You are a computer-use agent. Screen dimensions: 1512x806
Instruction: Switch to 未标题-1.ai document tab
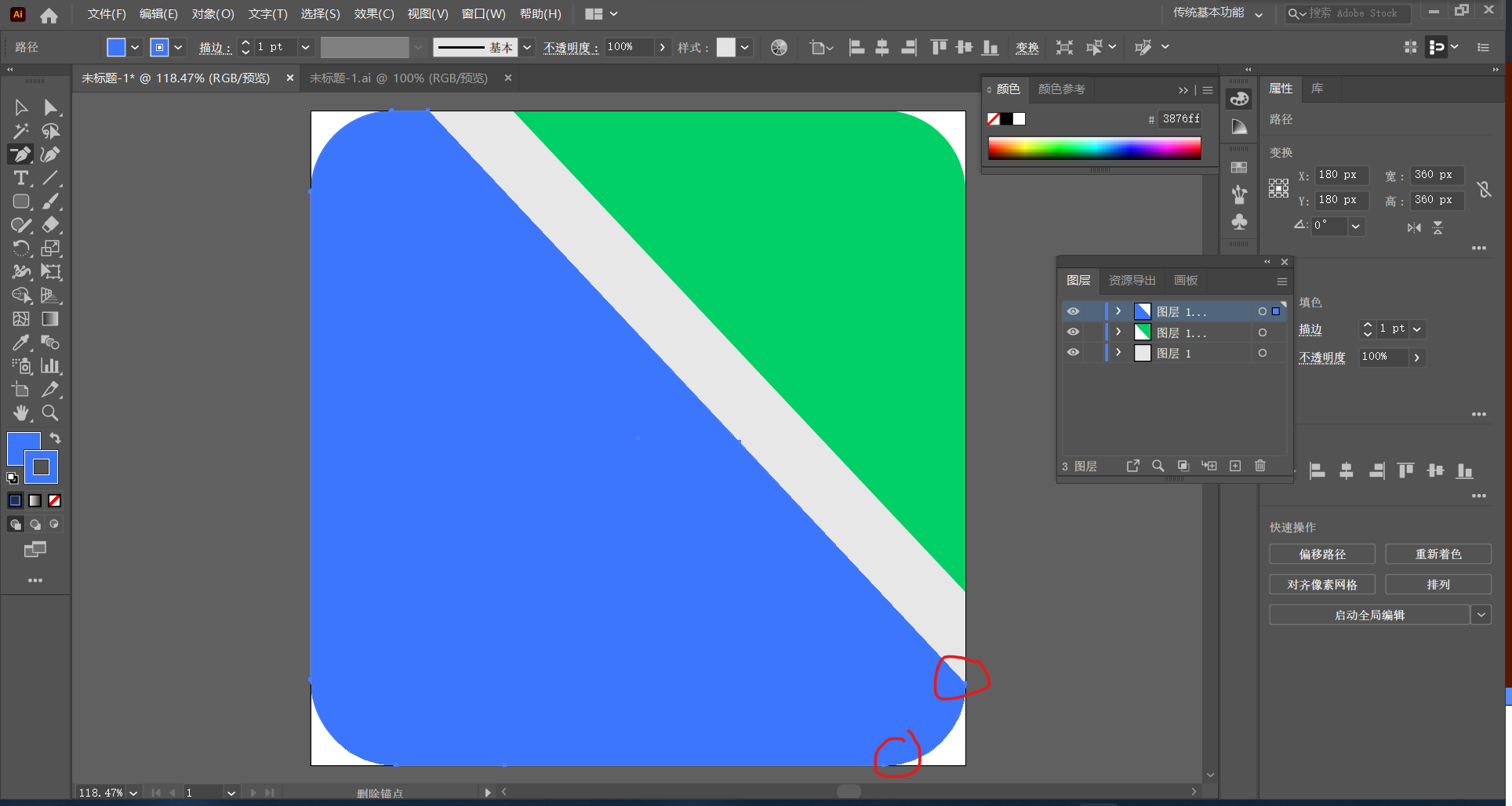pos(398,78)
